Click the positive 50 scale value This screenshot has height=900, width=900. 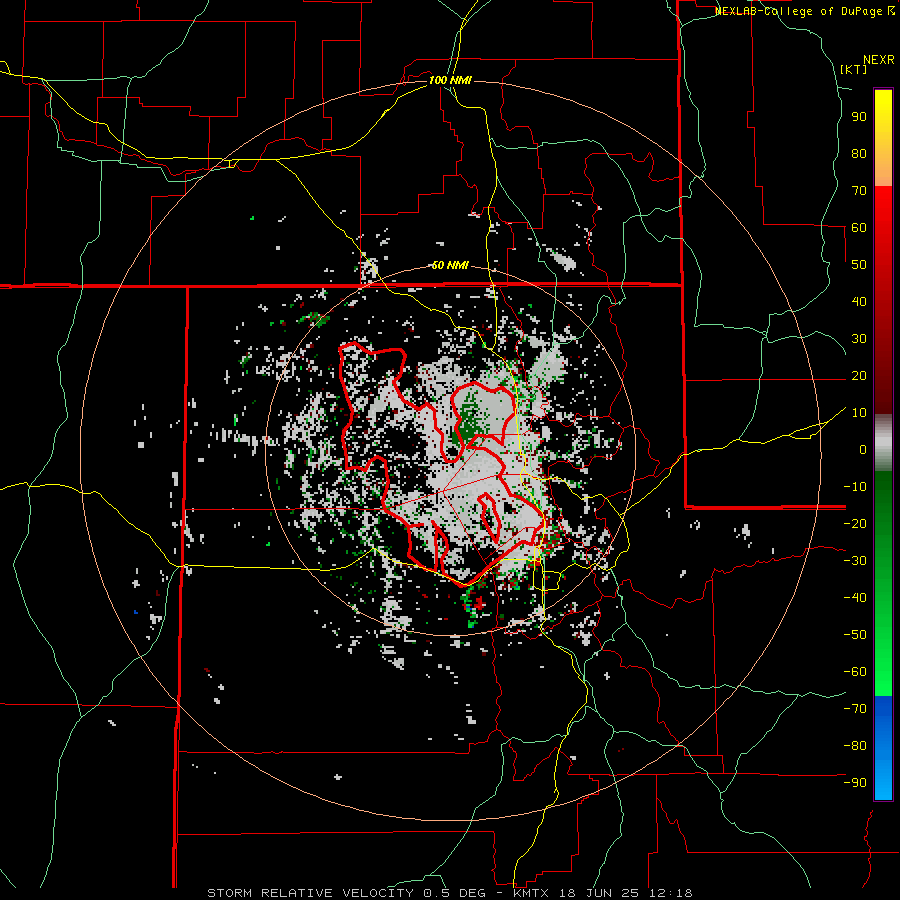pos(859,265)
